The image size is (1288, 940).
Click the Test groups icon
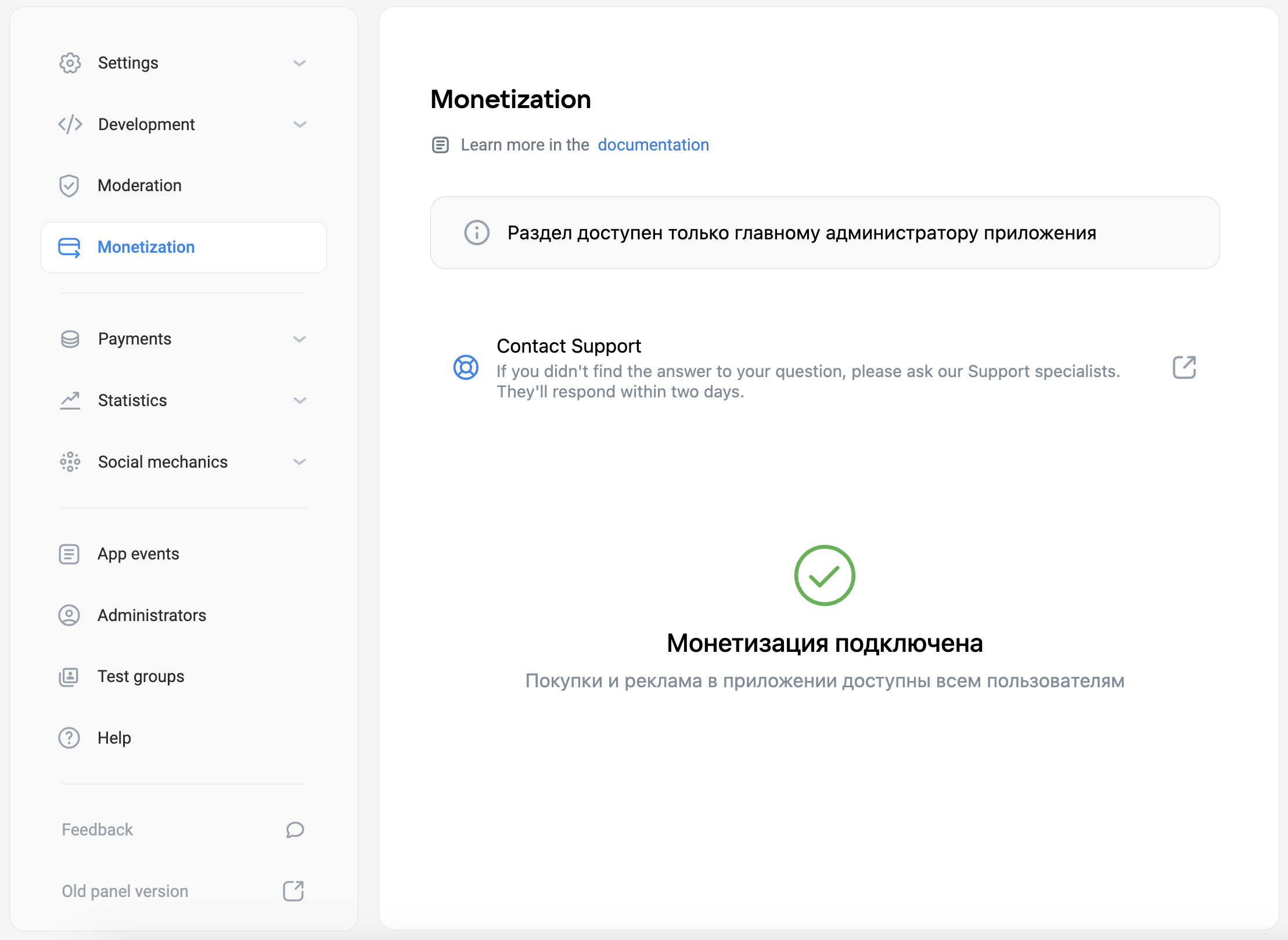pyautogui.click(x=69, y=677)
